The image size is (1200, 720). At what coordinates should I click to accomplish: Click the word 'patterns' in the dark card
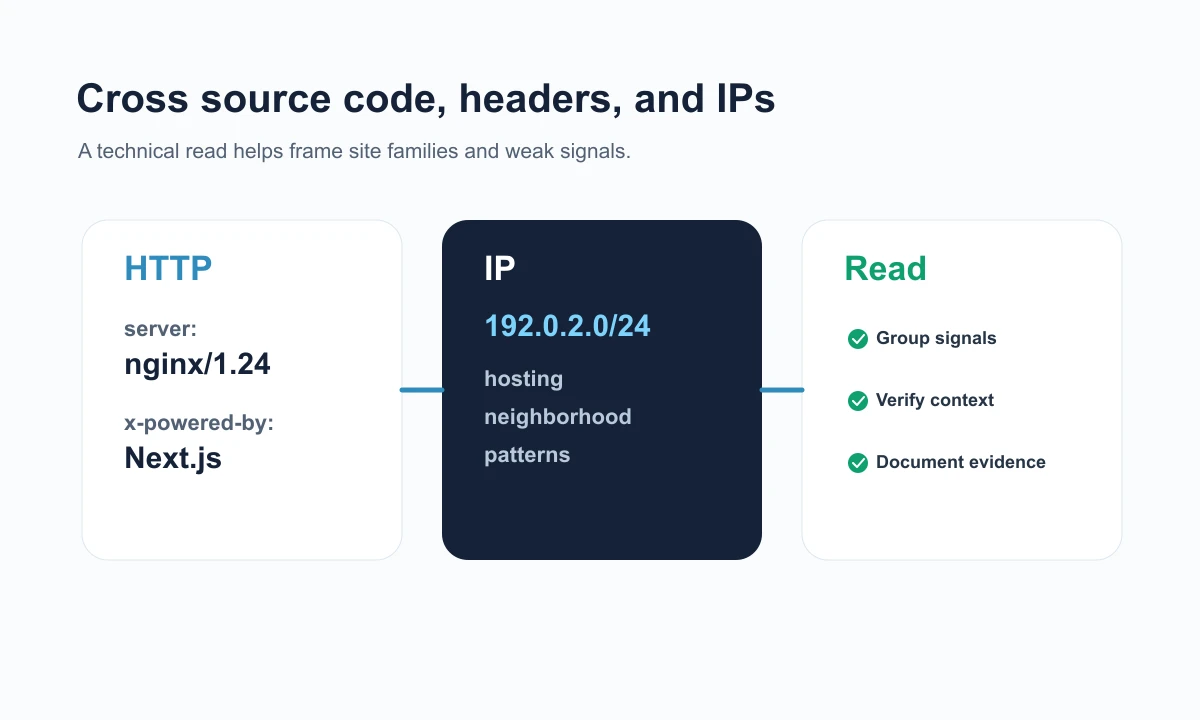[527, 455]
